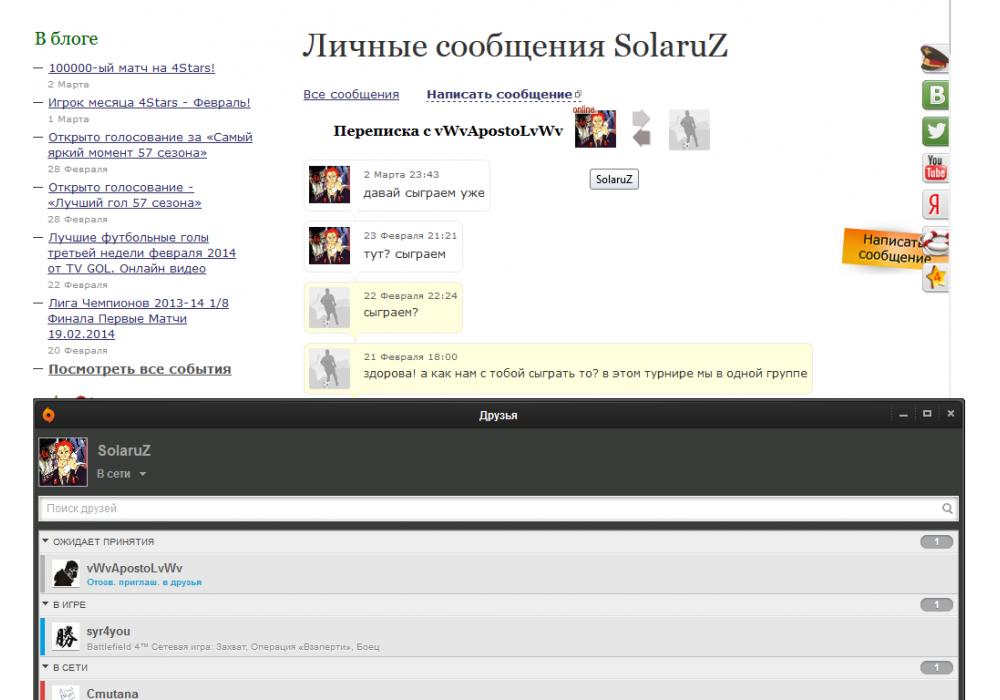Screen dimensions: 1000x700
Task: Open «100000-ый матч на 4Stars!» blog link
Action: [x=131, y=68]
